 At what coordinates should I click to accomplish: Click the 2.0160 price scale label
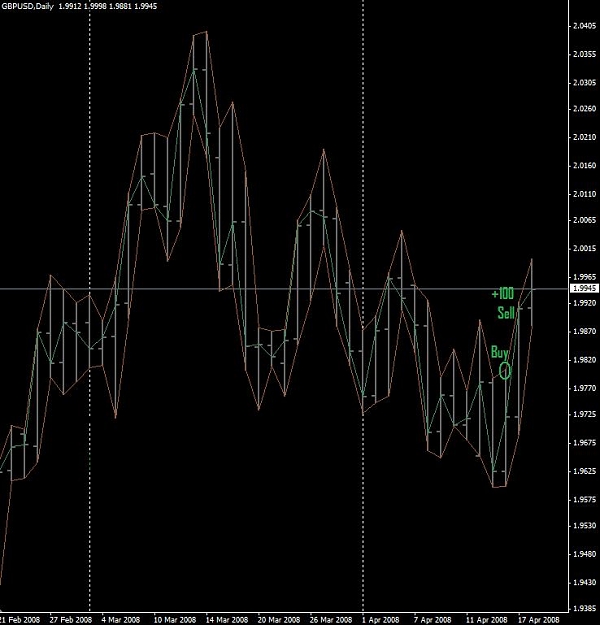(584, 165)
